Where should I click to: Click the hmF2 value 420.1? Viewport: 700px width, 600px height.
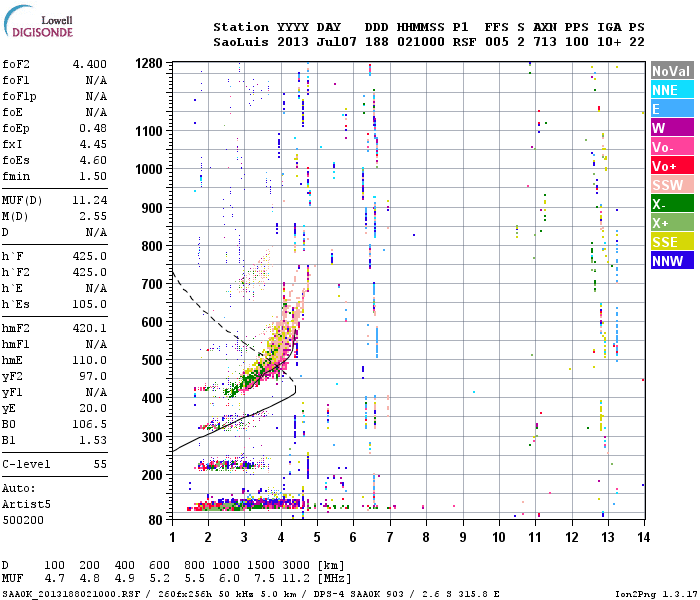90,329
